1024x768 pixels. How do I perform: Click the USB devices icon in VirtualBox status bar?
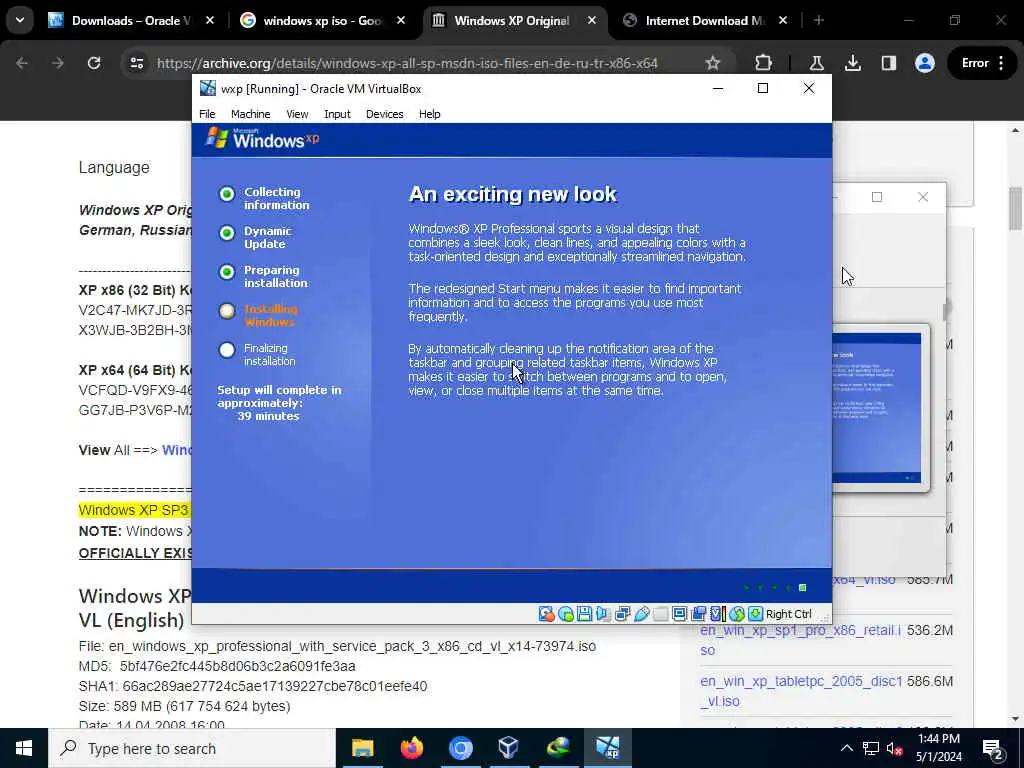[x=641, y=614]
